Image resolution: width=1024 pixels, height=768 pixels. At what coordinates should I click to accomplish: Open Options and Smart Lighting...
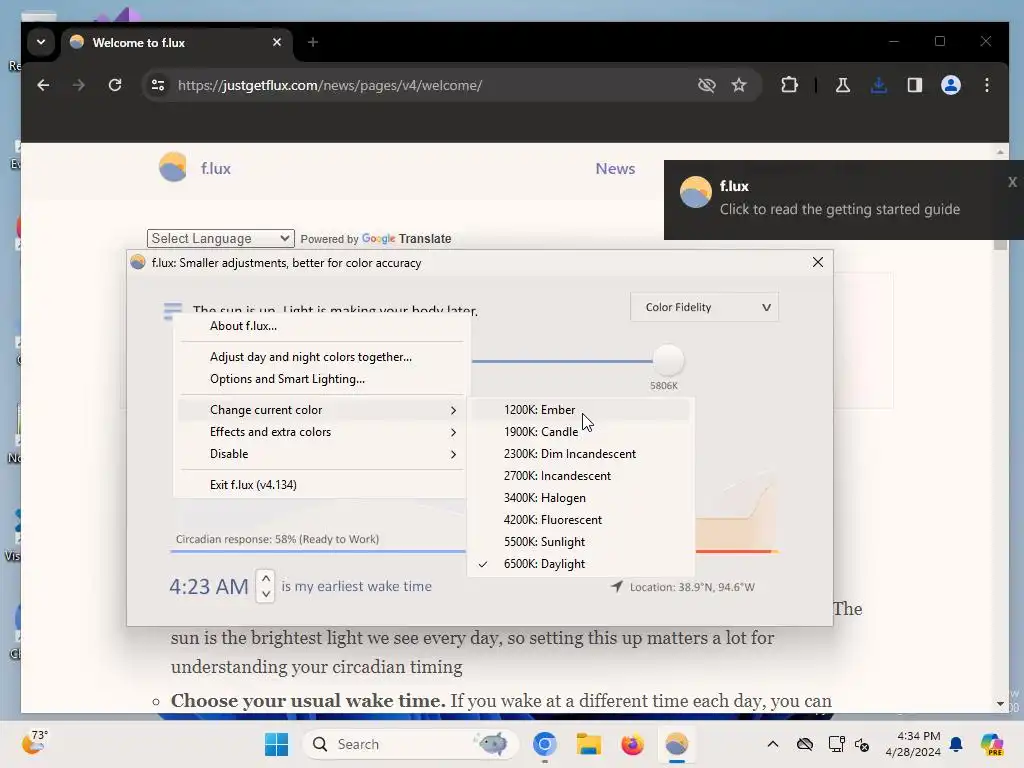pos(321,379)
